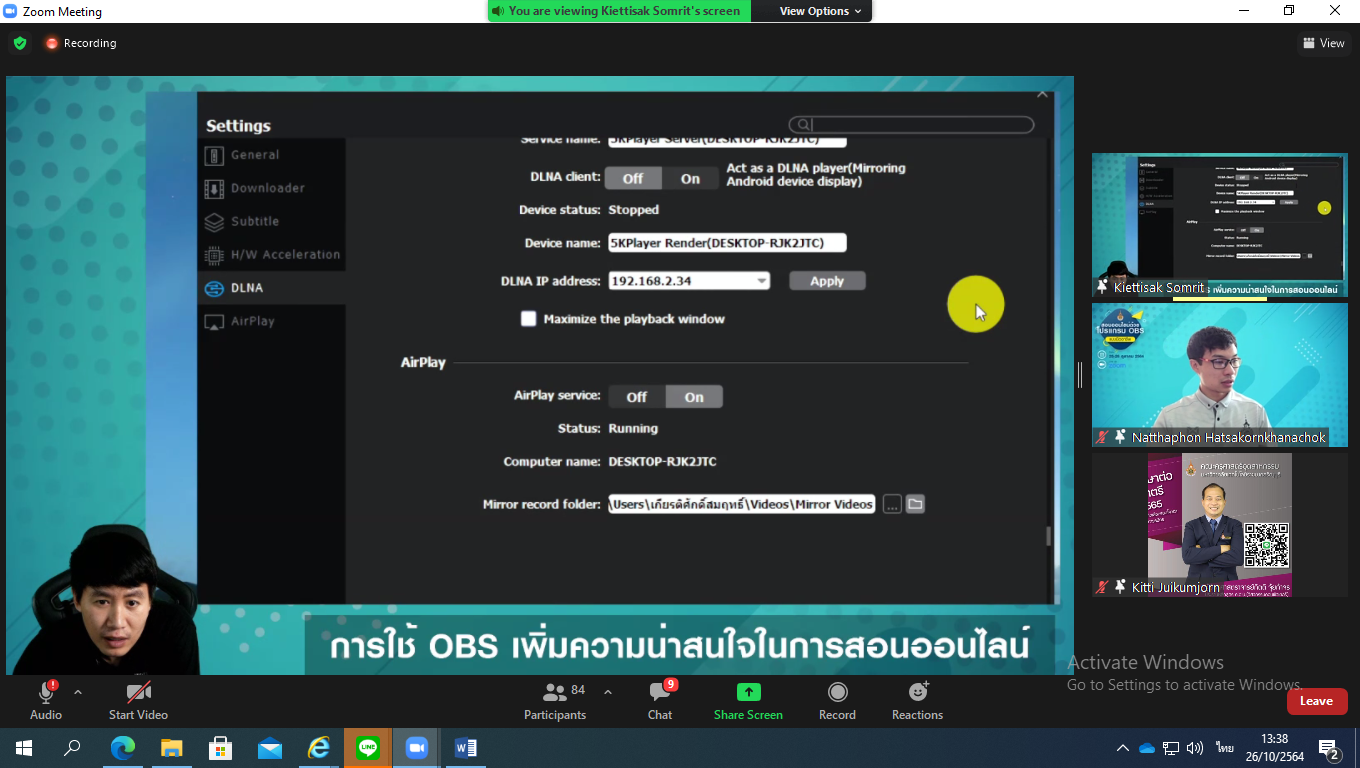
Task: Click the red Leave button
Action: coord(1316,701)
